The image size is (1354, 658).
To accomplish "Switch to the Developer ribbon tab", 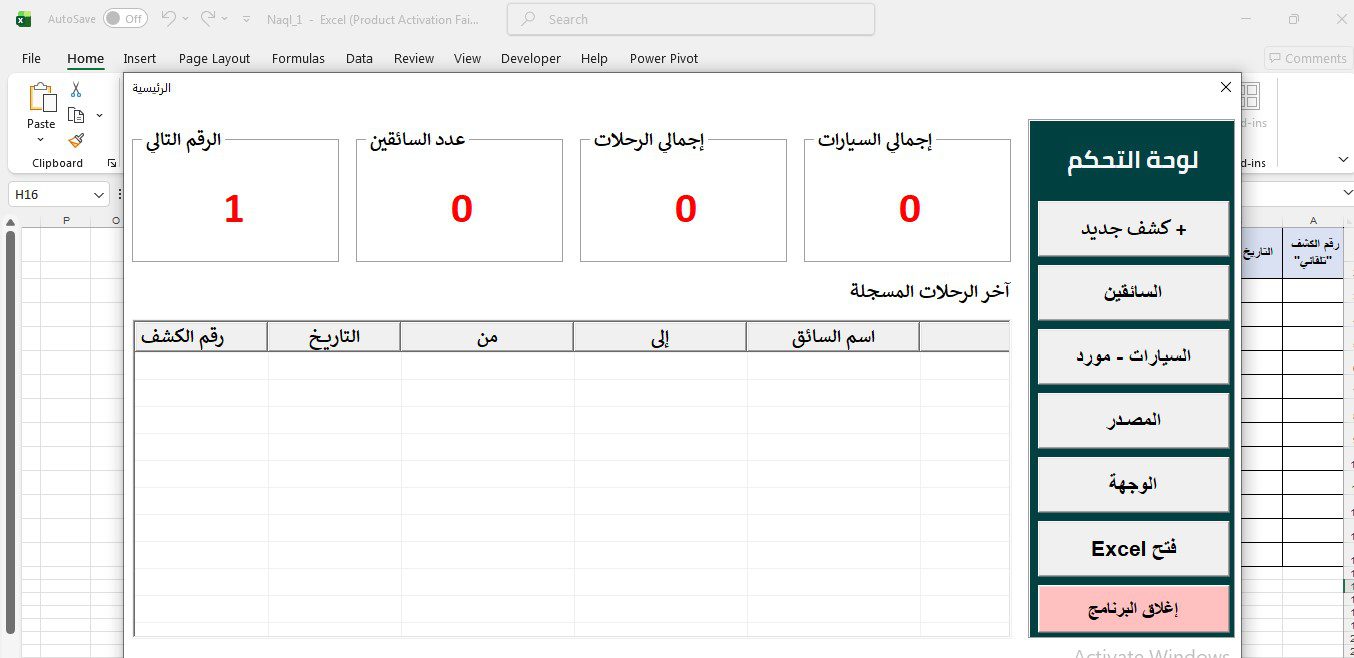I will (x=530, y=58).
